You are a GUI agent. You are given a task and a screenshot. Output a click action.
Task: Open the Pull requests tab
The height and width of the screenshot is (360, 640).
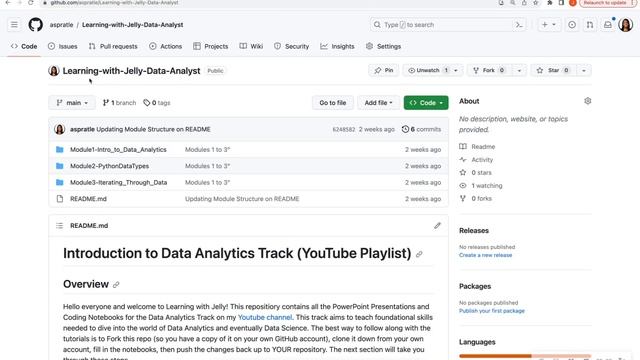[113, 47]
